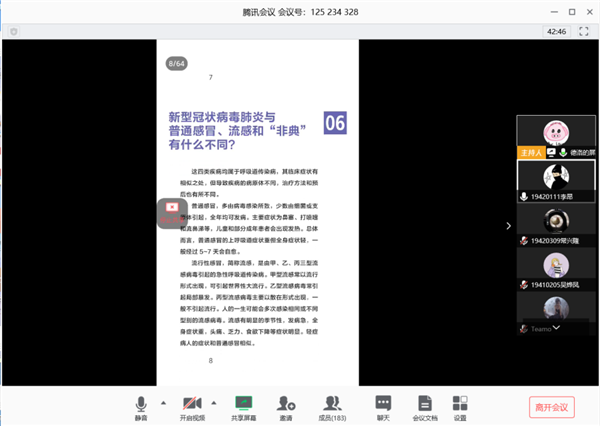
Task: Enter full screen mode
Action: pyautogui.click(x=584, y=32)
